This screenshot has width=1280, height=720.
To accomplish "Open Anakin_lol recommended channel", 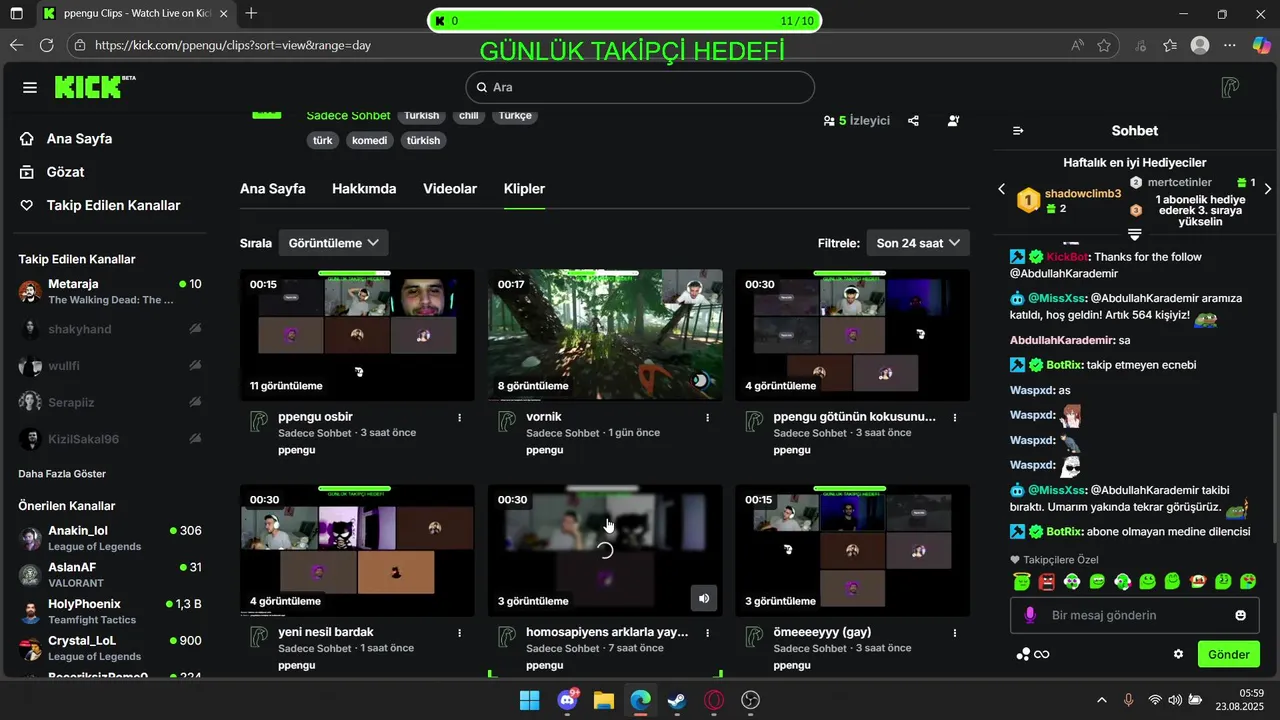I will (110, 538).
